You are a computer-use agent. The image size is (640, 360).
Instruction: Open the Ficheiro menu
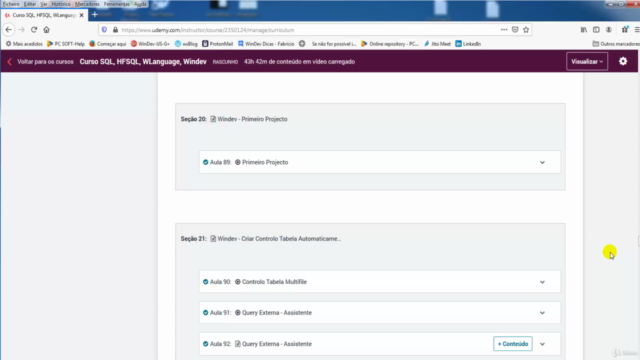(11, 4)
